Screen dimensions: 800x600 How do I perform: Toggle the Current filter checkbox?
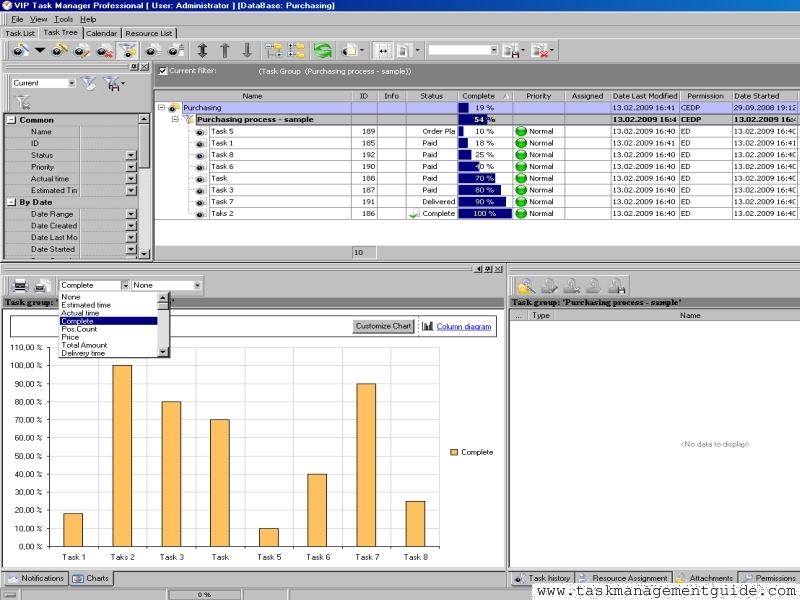point(163,71)
